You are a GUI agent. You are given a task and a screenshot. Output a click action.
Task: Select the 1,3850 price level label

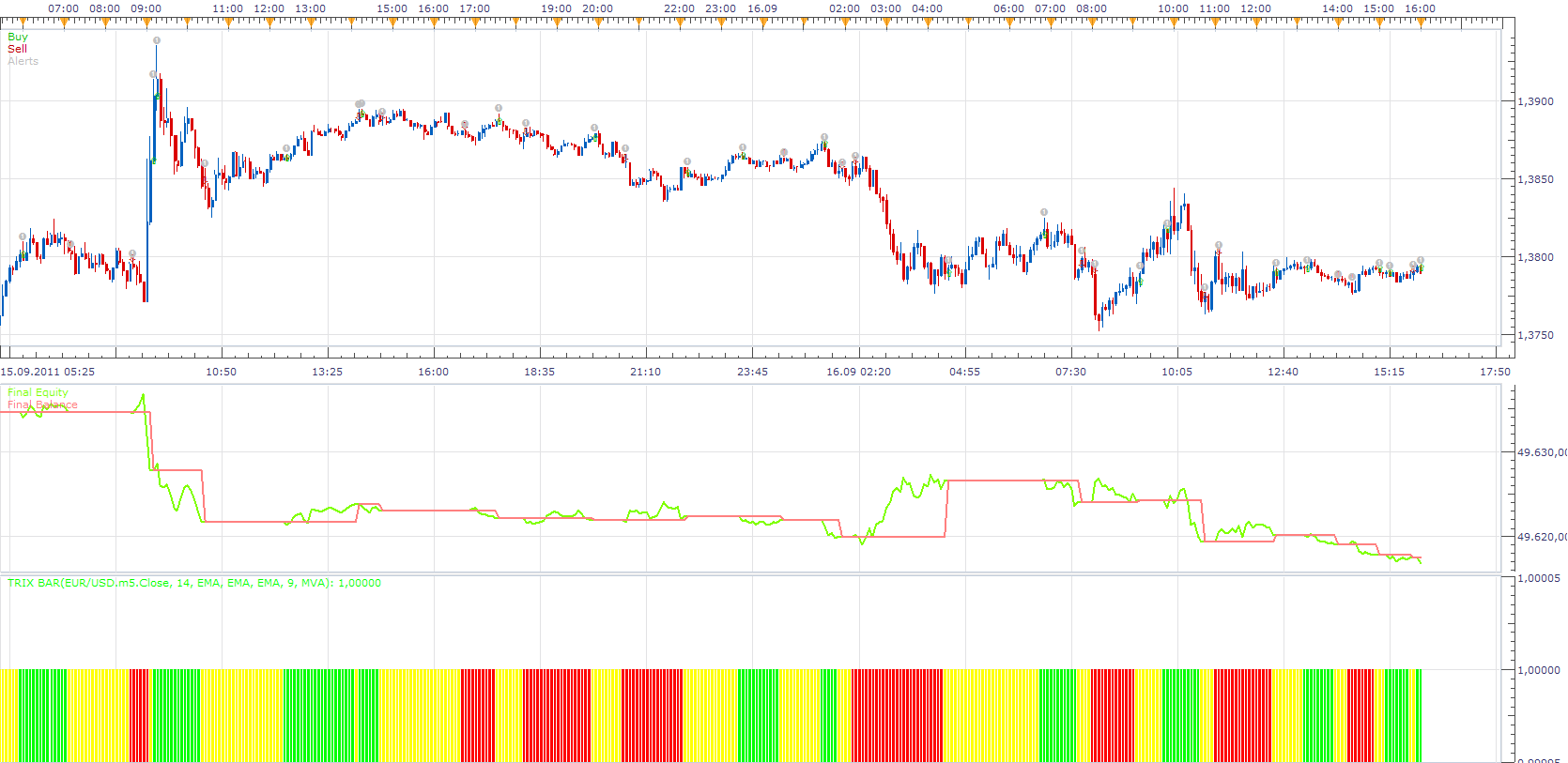point(1535,179)
